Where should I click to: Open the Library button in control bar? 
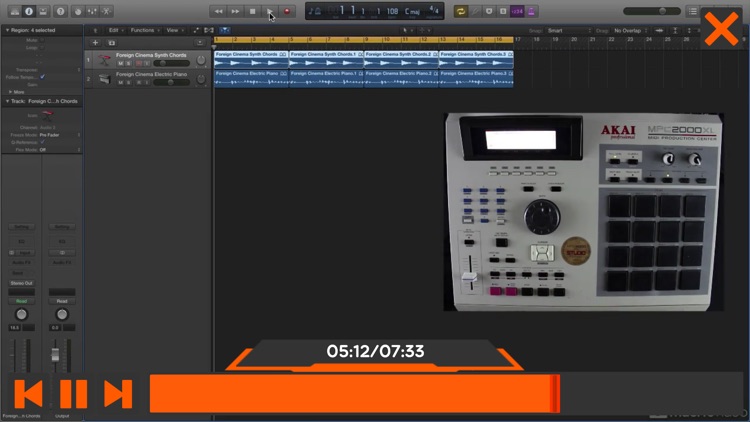click(15, 11)
